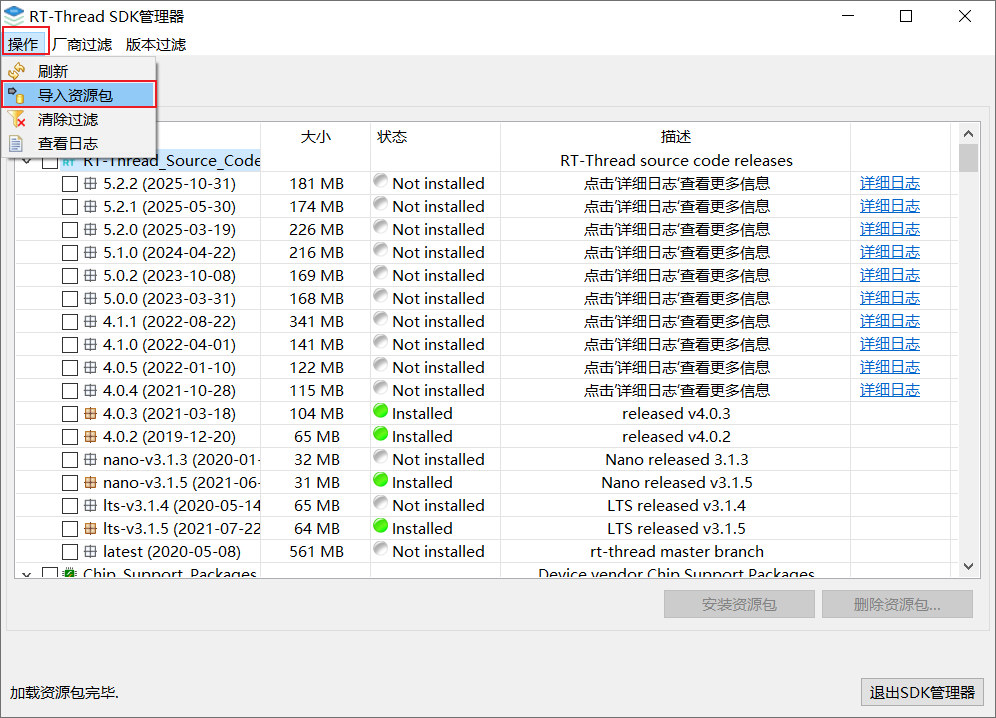Click the installed package icon beside nano-v3.1.5
Image resolution: width=996 pixels, height=718 pixels.
(91, 482)
